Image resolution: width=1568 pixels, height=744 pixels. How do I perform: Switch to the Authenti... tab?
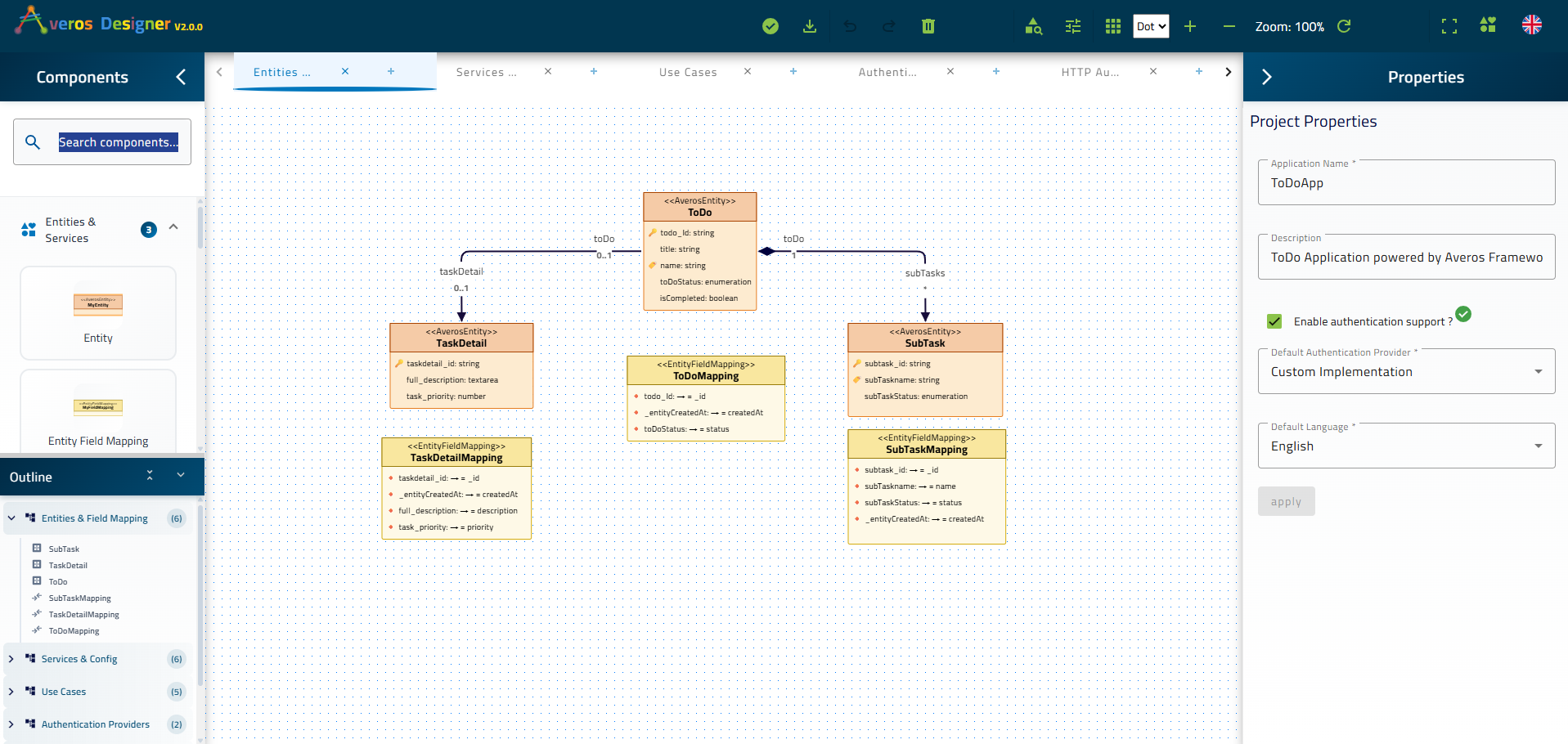click(887, 72)
